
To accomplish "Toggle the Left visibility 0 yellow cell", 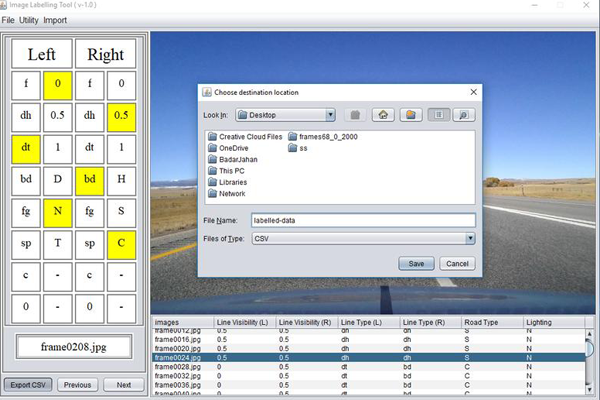I will click(57, 85).
